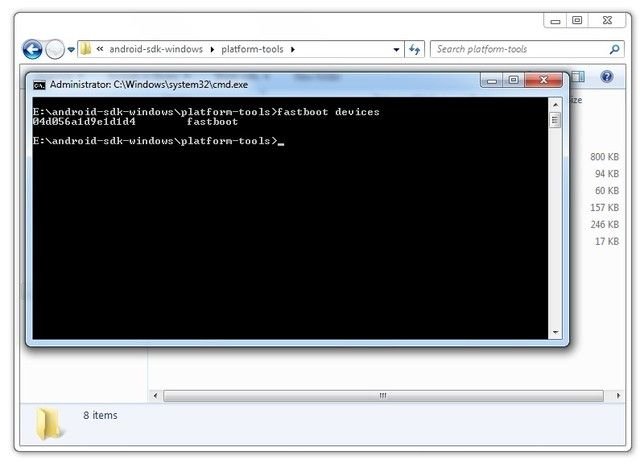Open address bar previous locations dropdown
This screenshot has height=468, width=640.
[396, 50]
